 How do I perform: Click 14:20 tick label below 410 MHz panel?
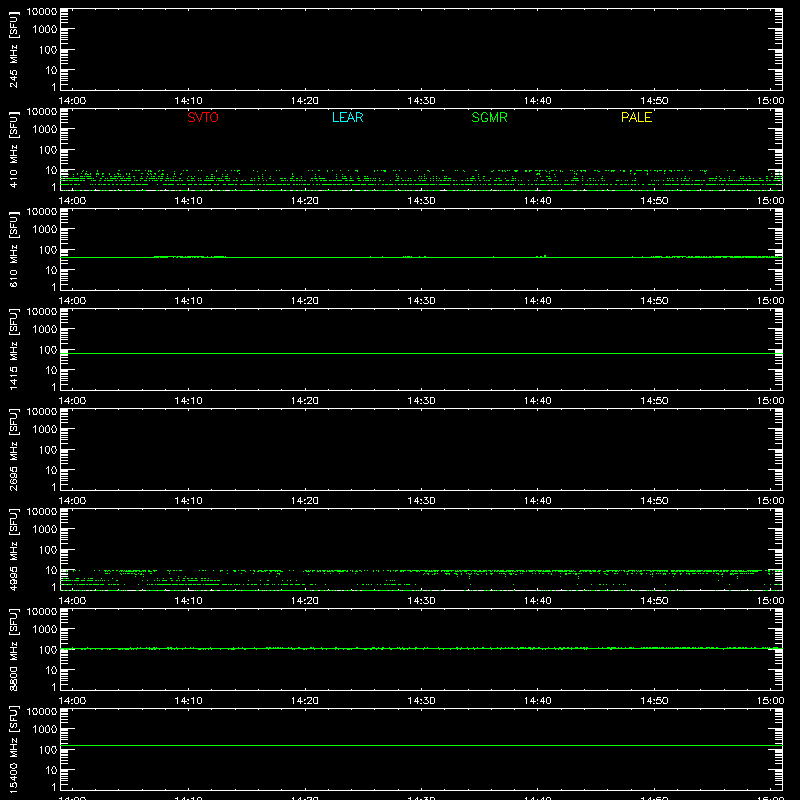305,201
